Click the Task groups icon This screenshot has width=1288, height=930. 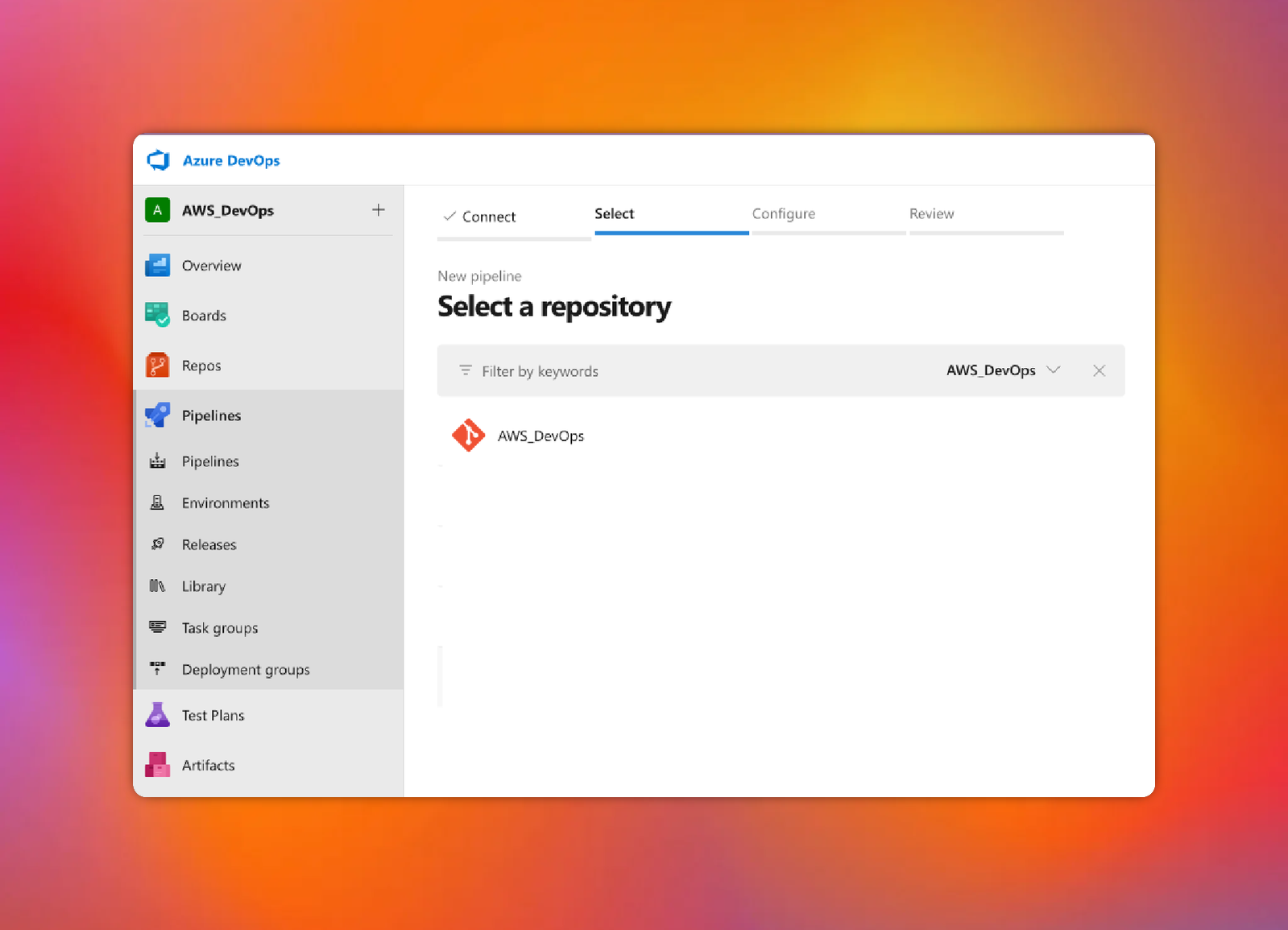[x=158, y=627]
